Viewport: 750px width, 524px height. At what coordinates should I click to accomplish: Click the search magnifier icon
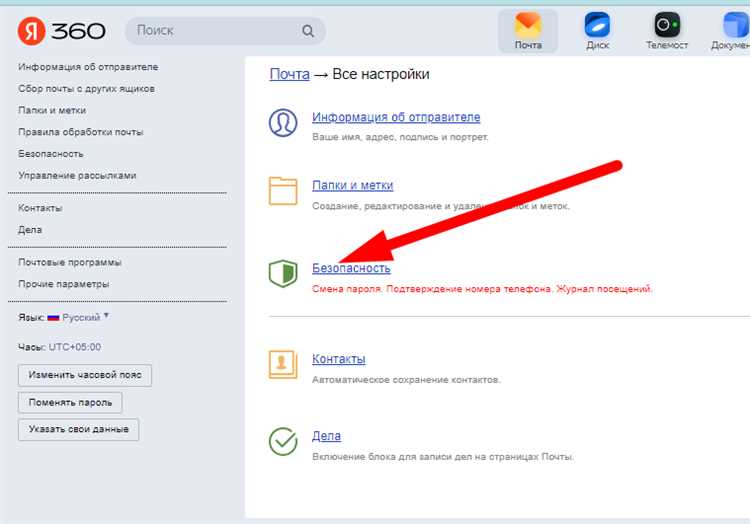(x=308, y=31)
